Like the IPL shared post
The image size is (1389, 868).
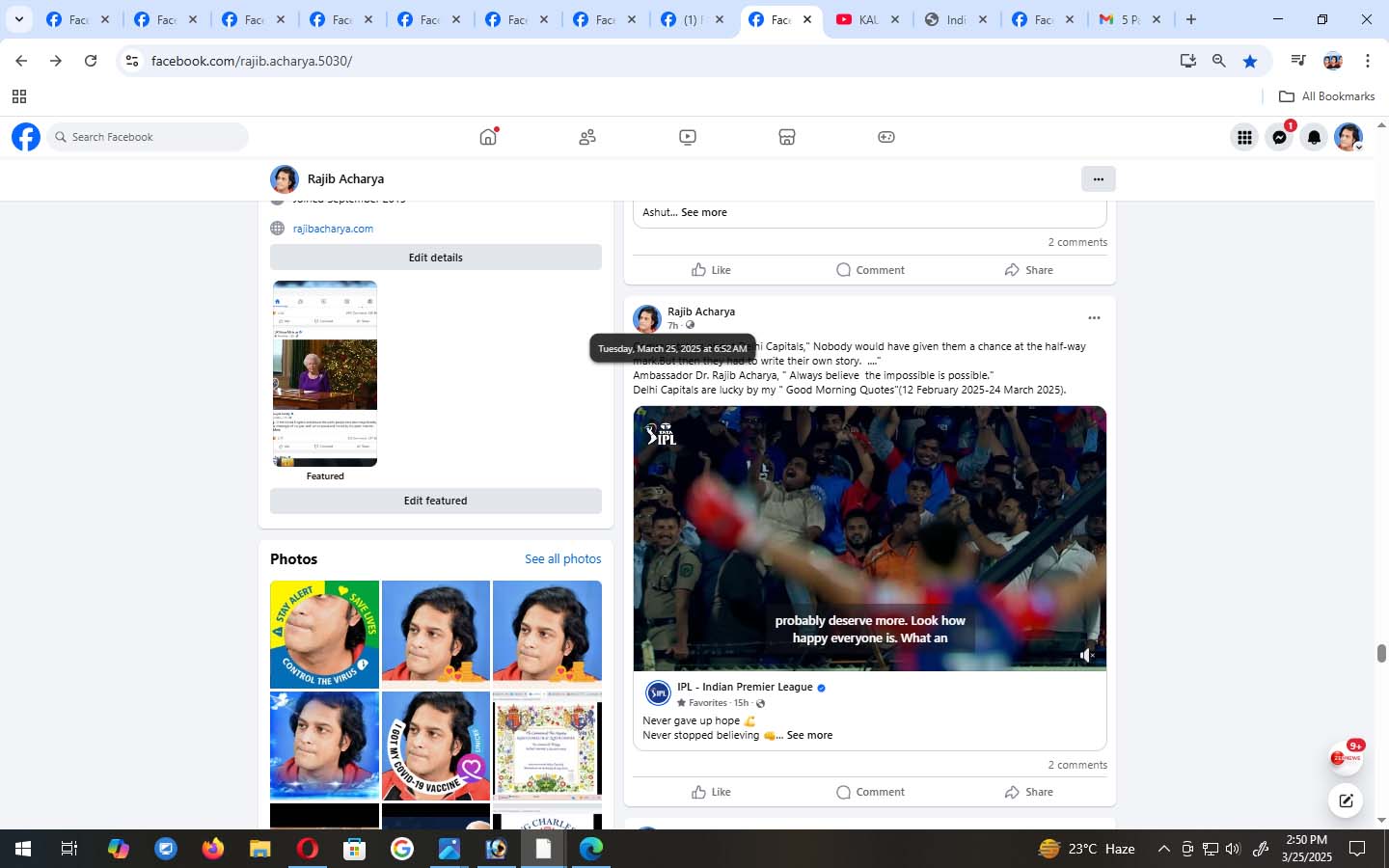point(712,792)
